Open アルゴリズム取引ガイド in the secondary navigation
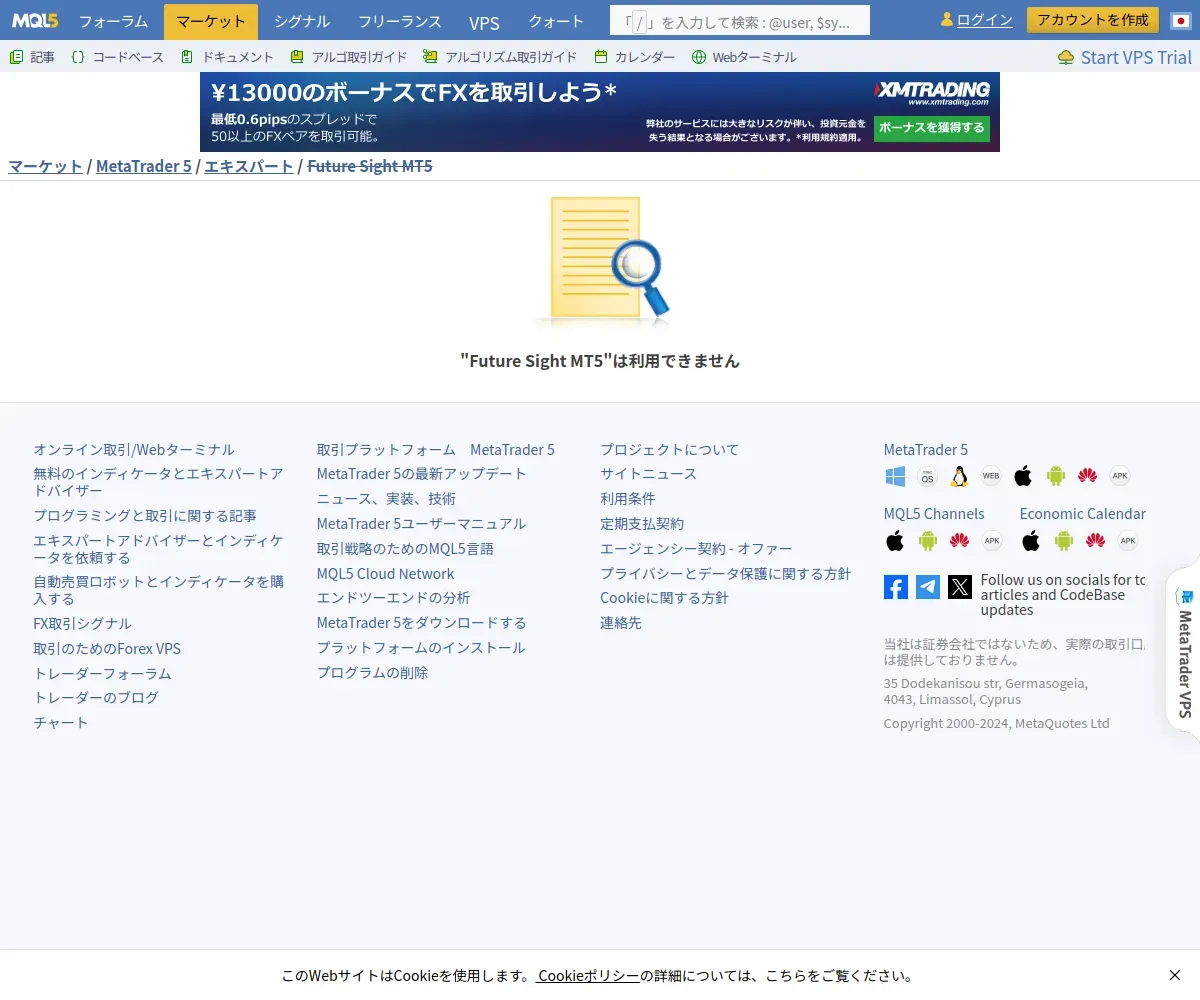The image size is (1200, 1000). 500,57
